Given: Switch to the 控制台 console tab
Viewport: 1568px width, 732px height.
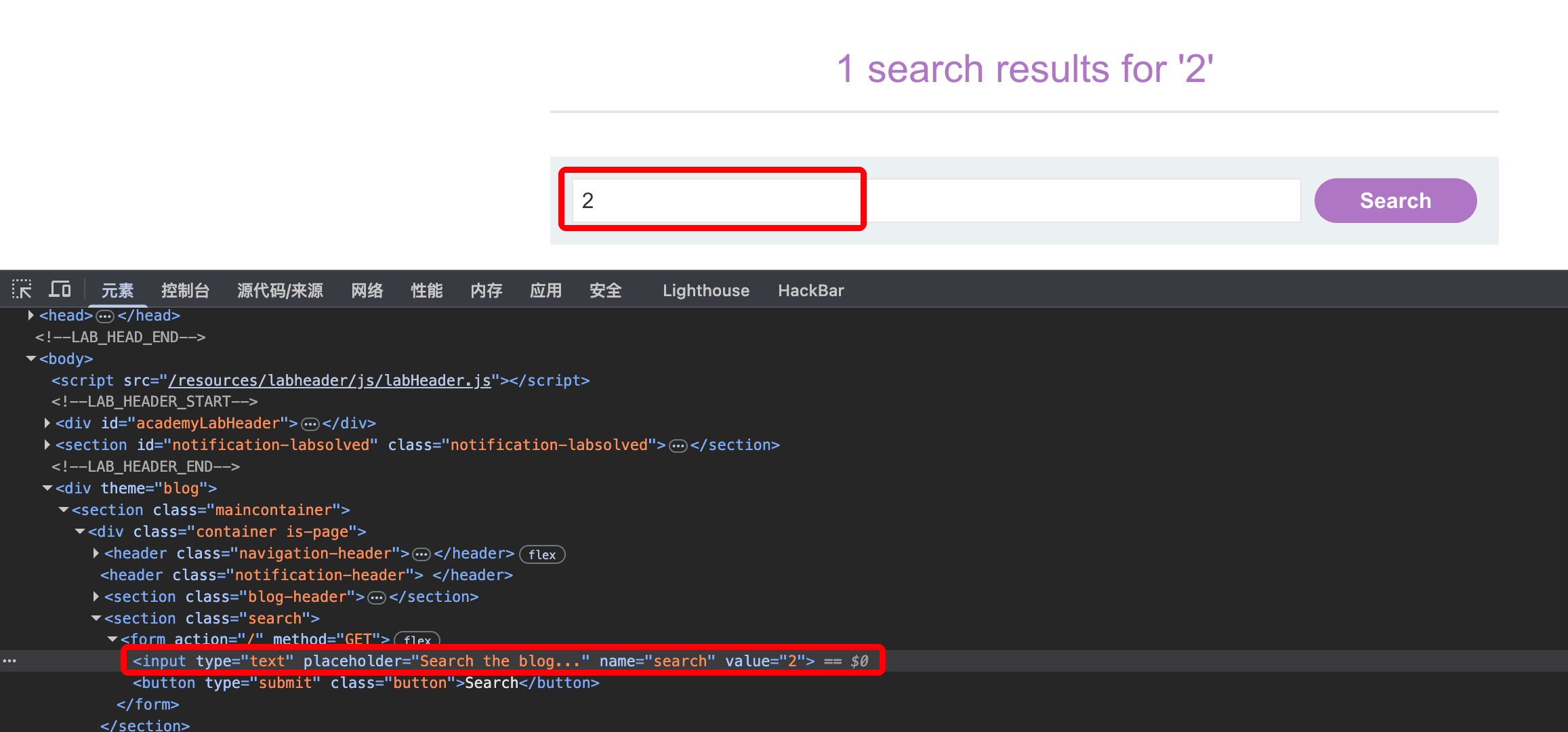Looking at the screenshot, I should coord(185,291).
